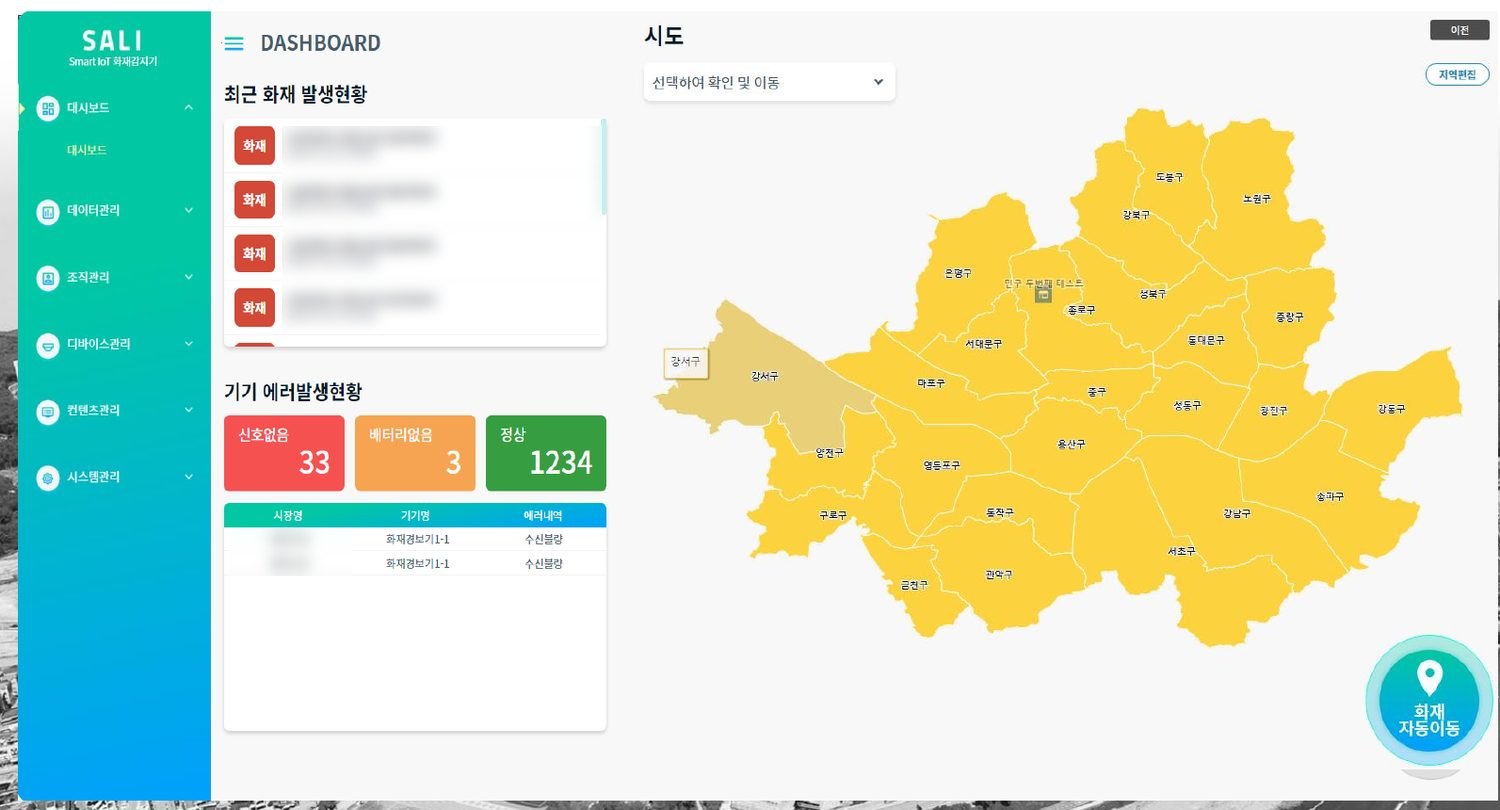Click the 정상 1234 status card
This screenshot has height=810, width=1500.
coord(546,453)
